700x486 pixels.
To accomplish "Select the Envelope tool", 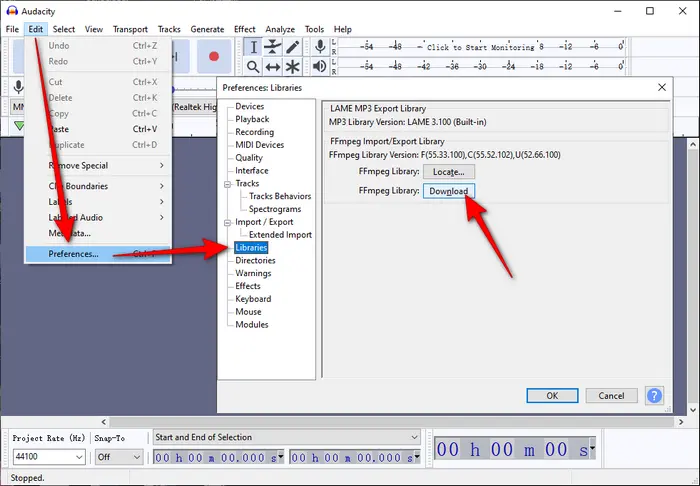I will [x=273, y=46].
